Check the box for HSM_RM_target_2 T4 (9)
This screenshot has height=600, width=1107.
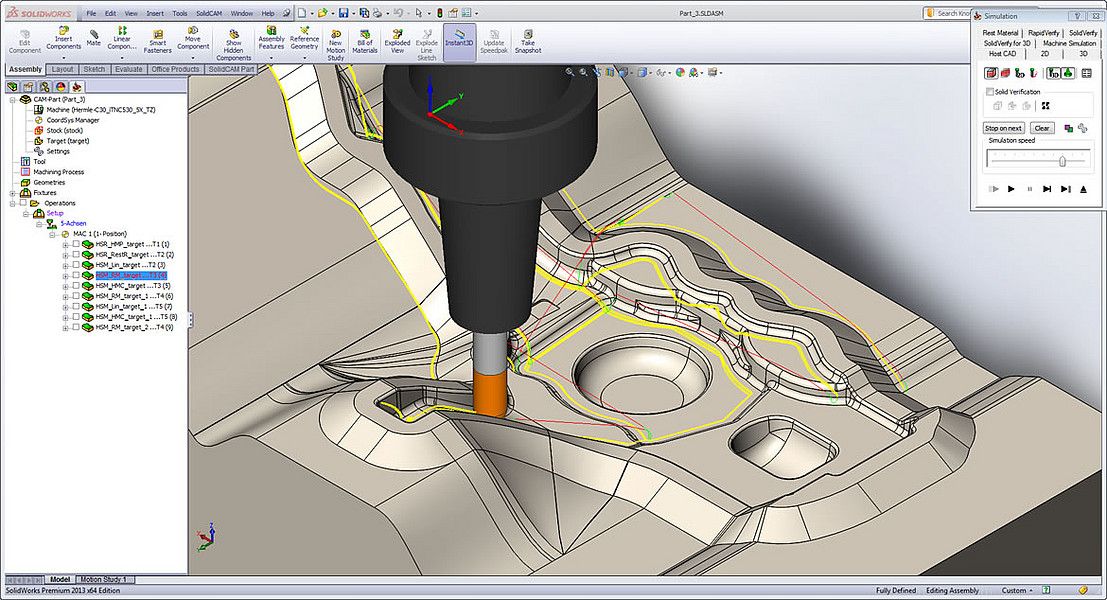(76, 328)
